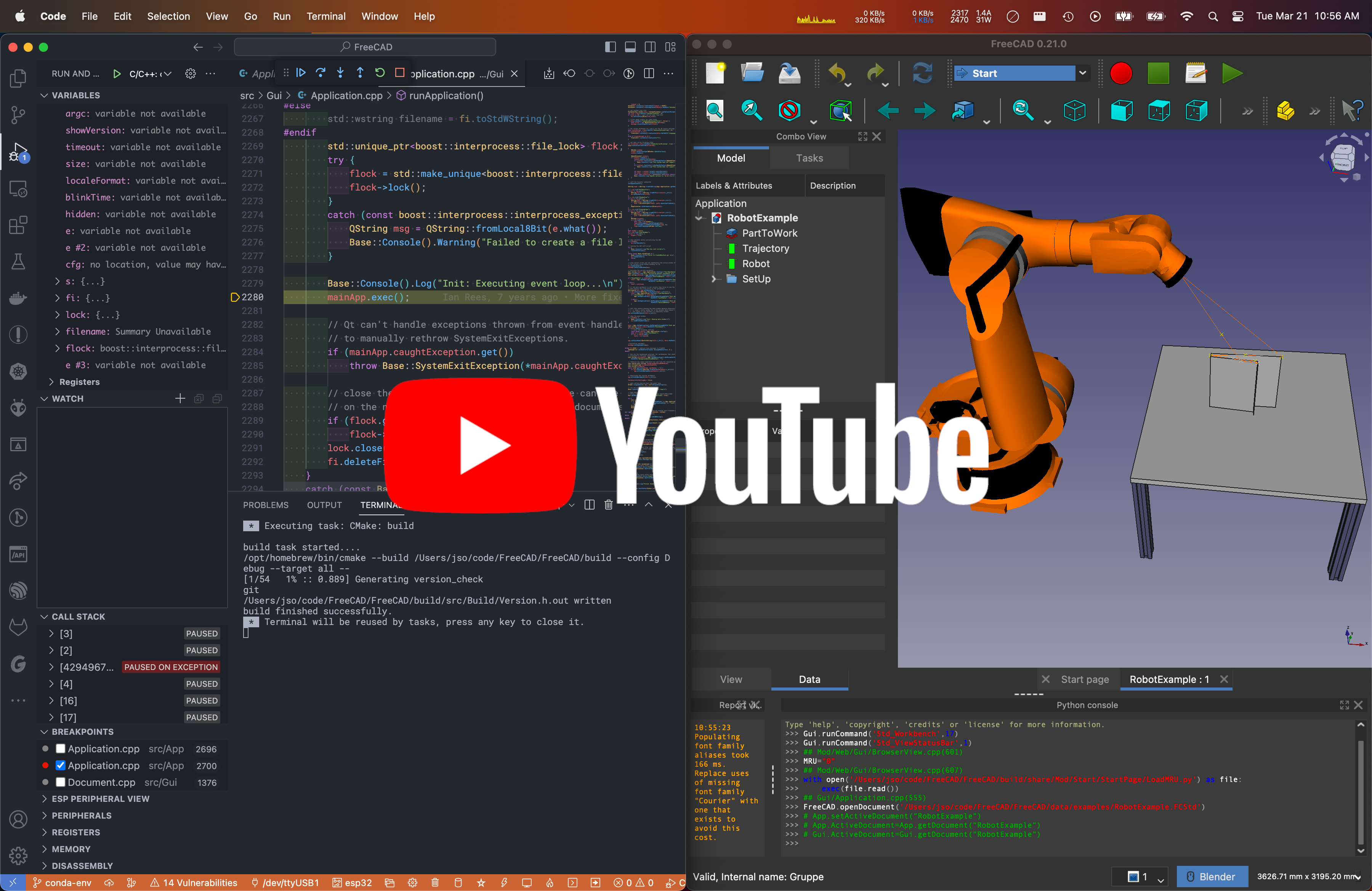This screenshot has width=1372, height=891.
Task: Expand the Registers section under Variables
Action: pyautogui.click(x=52, y=381)
